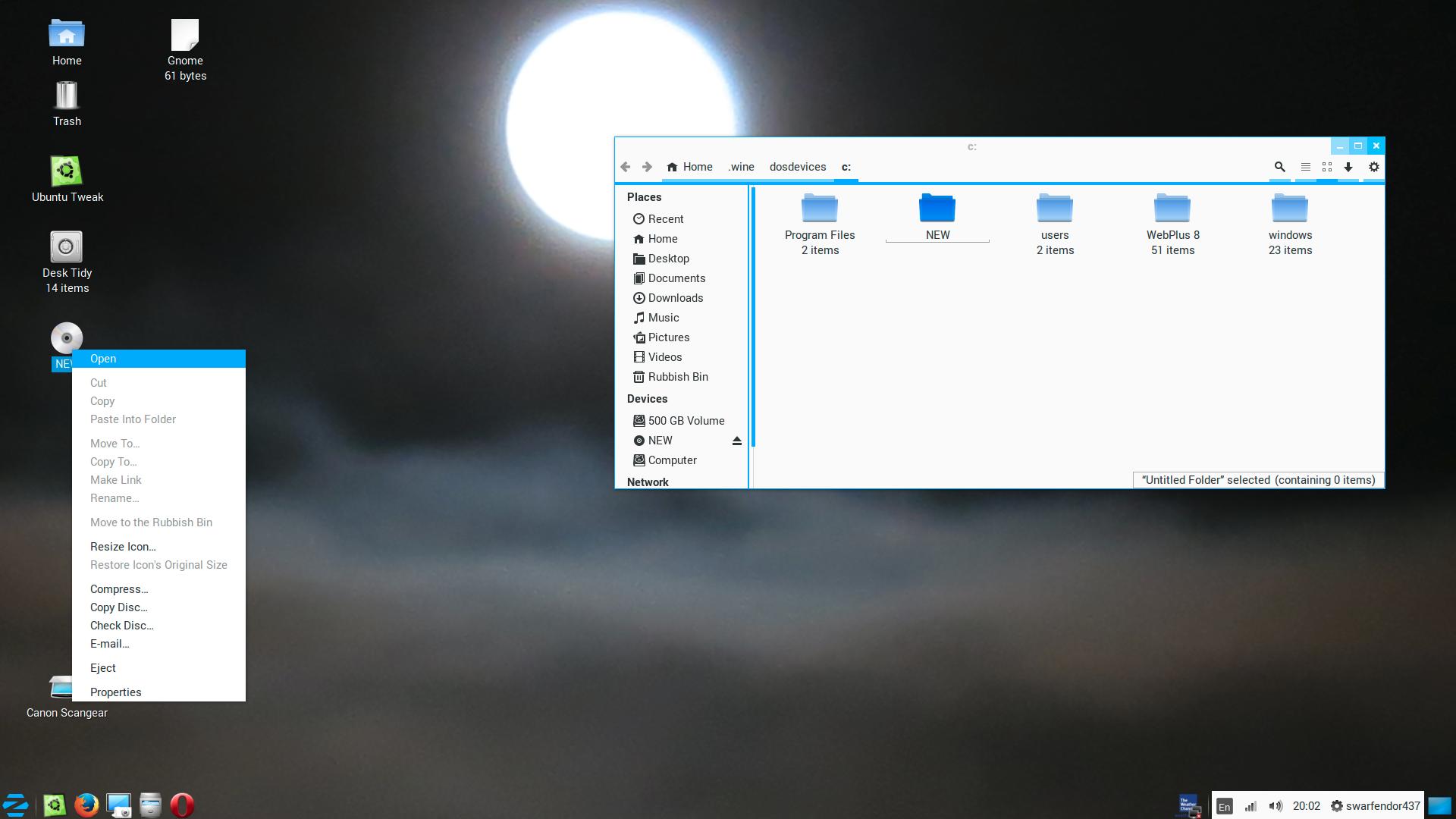The width and height of the screenshot is (1456, 819).
Task: Click 'Copy Disc…' in context menu
Action: click(x=118, y=607)
